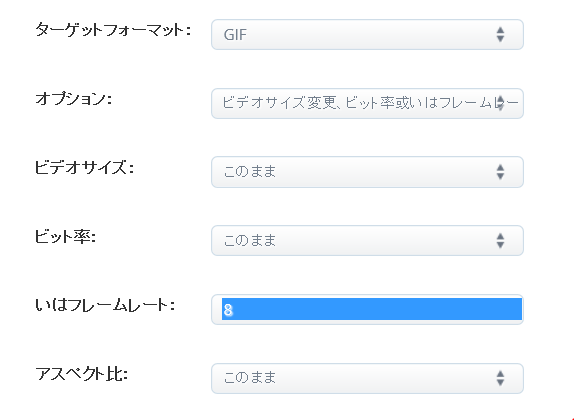Screen dimensions: 574x420
Task: Click the arrow icon on the アスペクト比 selector
Action: (x=500, y=378)
